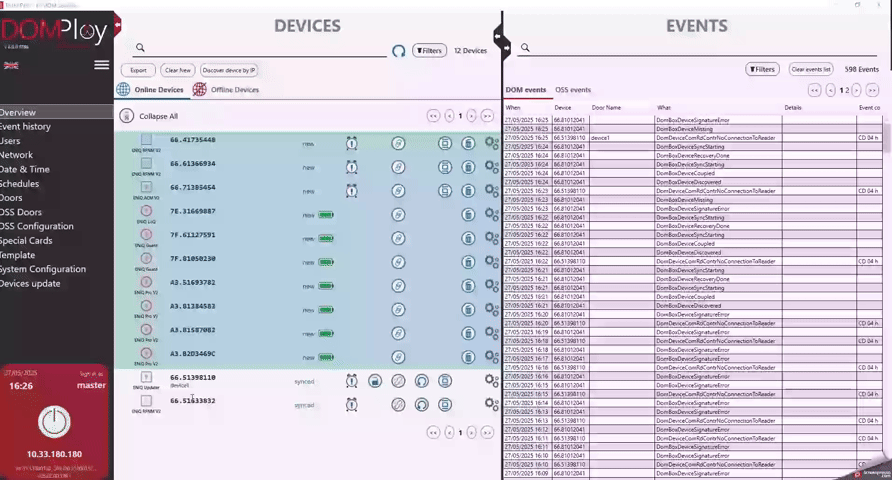
Task: Click the alarm icon for device 66.61366934
Action: (352, 167)
